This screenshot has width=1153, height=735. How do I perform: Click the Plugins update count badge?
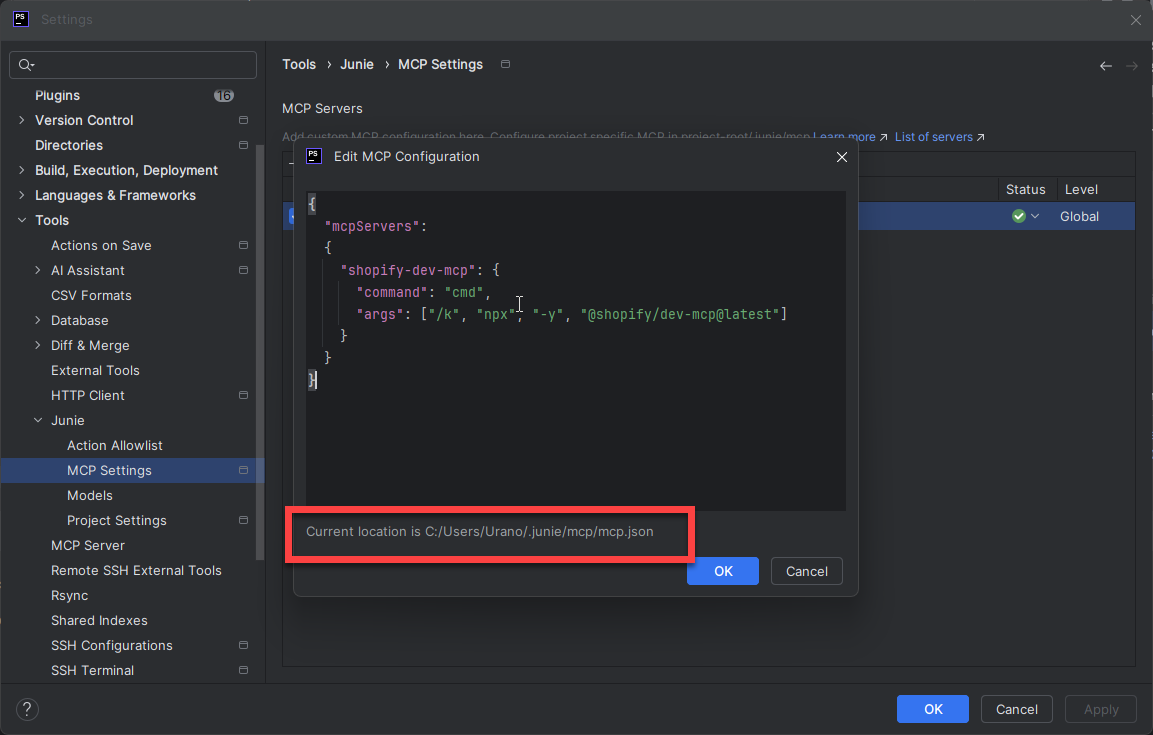224,96
